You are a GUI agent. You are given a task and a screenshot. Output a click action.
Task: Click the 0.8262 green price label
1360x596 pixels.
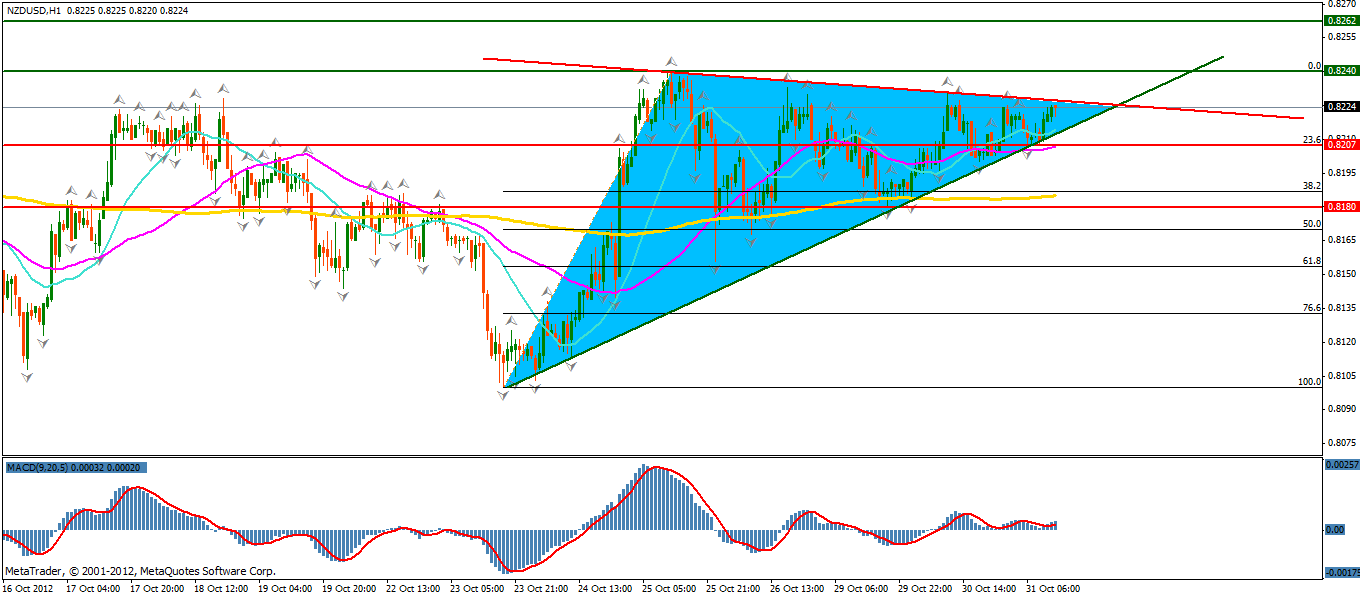[x=1339, y=20]
